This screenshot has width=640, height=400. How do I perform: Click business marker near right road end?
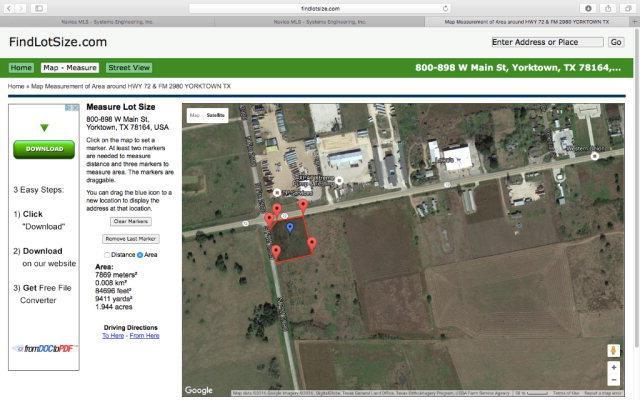tap(595, 156)
